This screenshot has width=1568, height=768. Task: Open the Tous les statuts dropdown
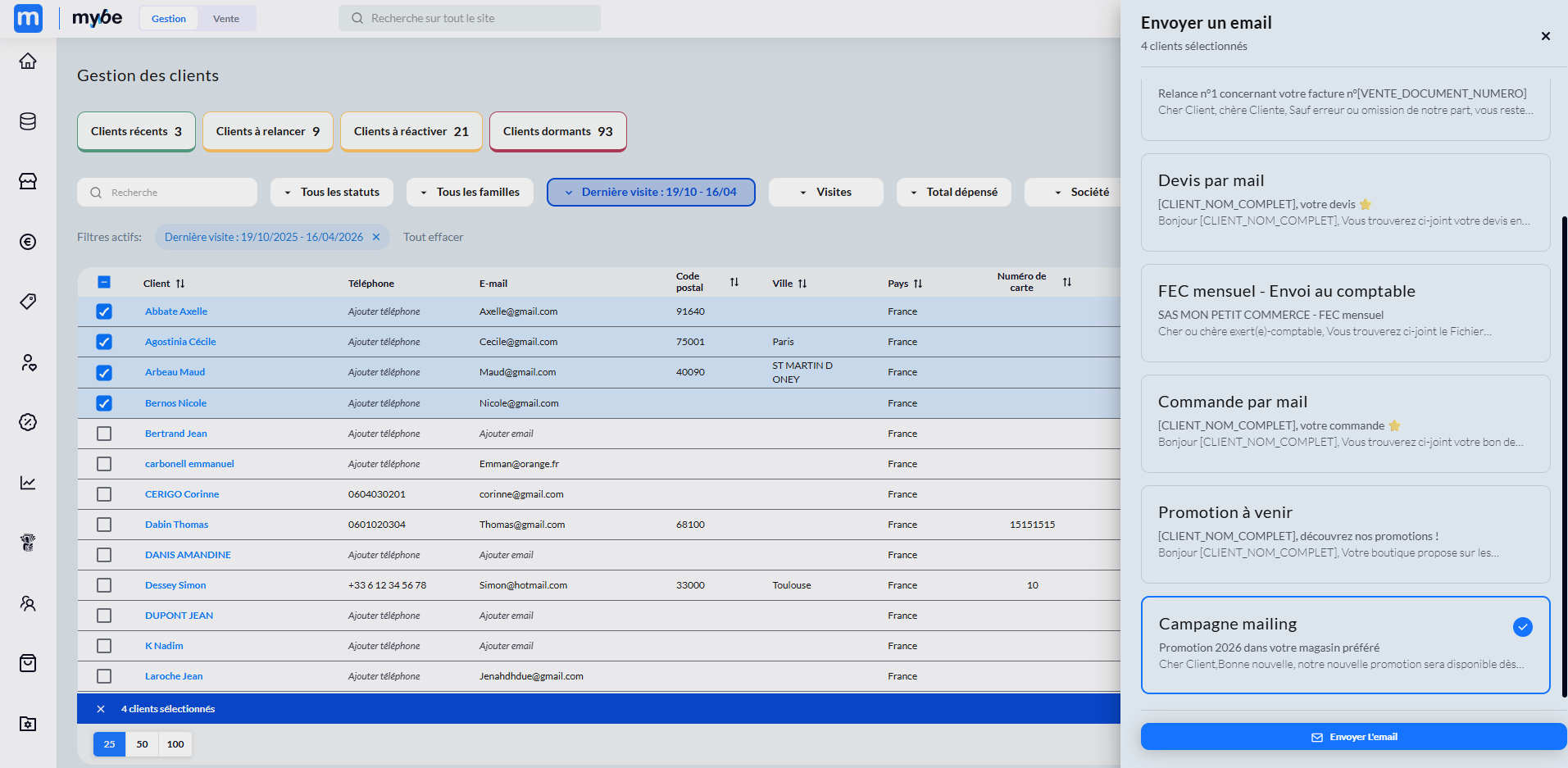coord(332,192)
